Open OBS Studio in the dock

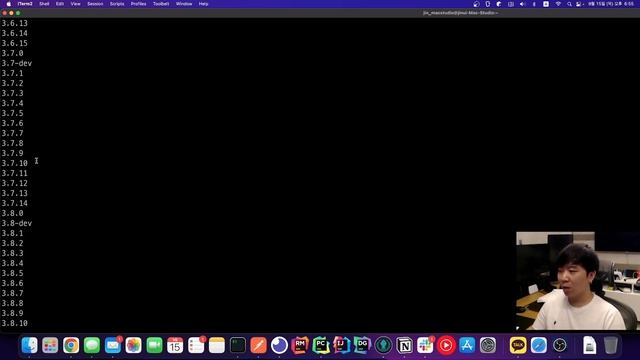point(560,345)
